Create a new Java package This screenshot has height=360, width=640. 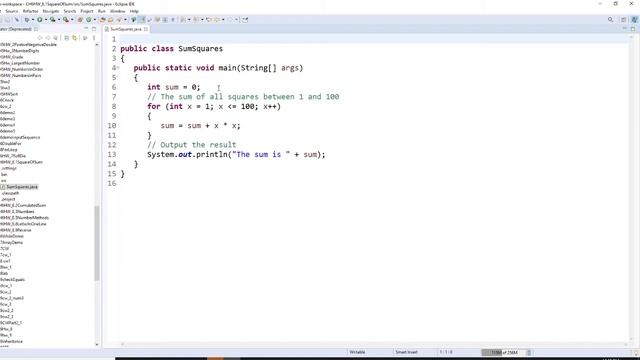tap(80, 20)
